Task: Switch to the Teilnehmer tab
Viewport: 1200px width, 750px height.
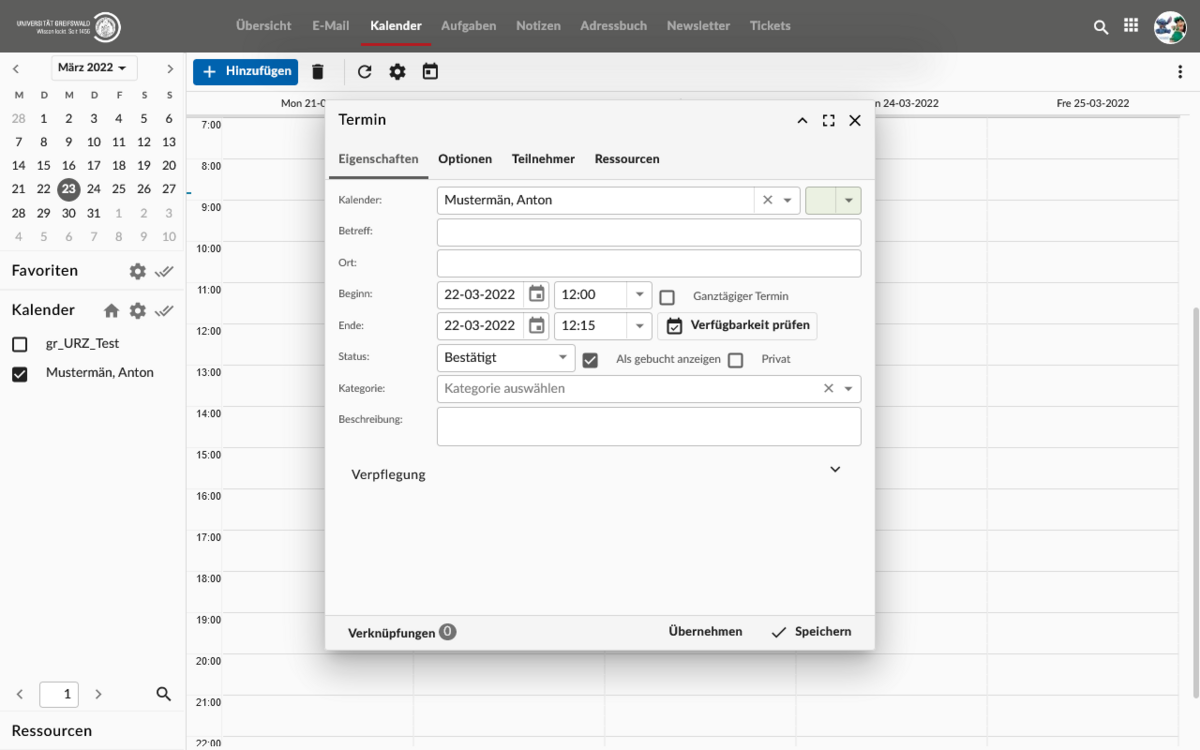Action: pos(543,159)
